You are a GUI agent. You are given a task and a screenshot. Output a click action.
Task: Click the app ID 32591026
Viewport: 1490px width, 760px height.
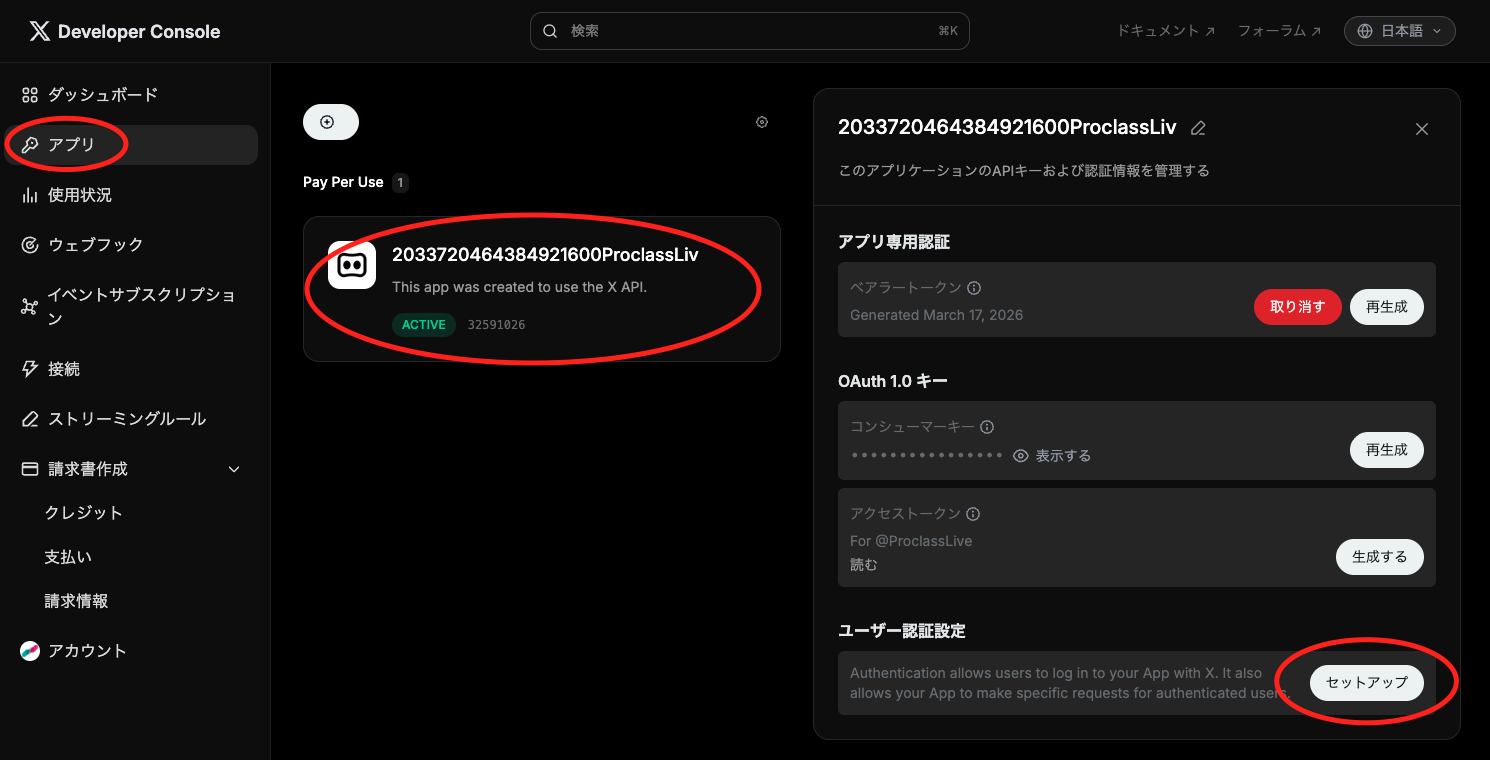[x=497, y=325]
